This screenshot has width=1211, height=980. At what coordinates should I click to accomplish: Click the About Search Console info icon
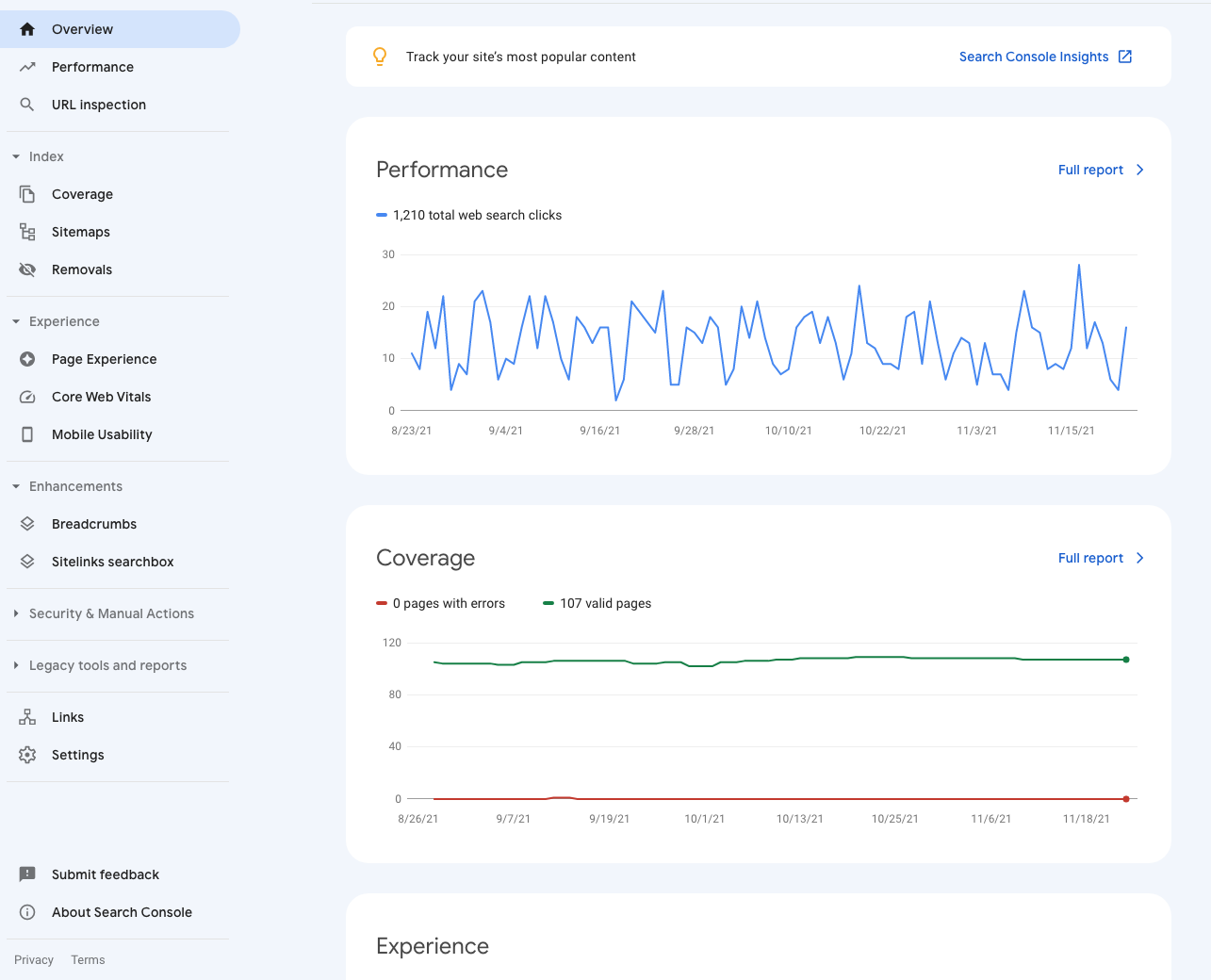pos(27,912)
